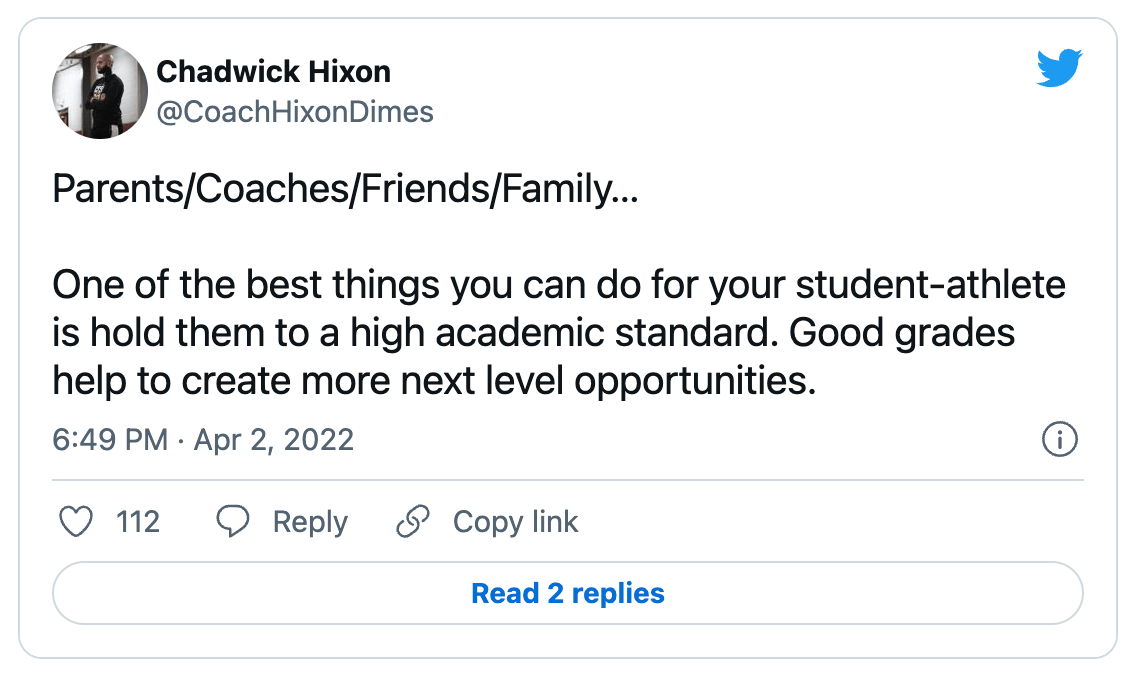The image size is (1136, 674).
Task: Open the @CoachHixonDimes handle
Action: point(296,112)
